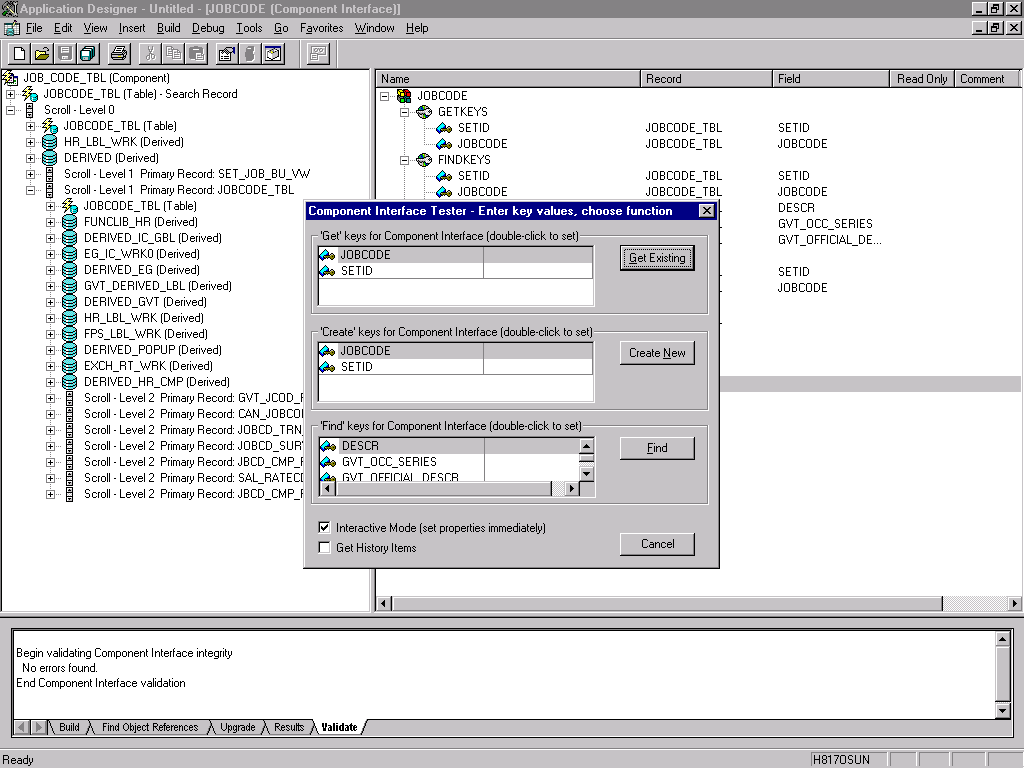
Task: Select the New Document toolbar icon
Action: pos(18,54)
